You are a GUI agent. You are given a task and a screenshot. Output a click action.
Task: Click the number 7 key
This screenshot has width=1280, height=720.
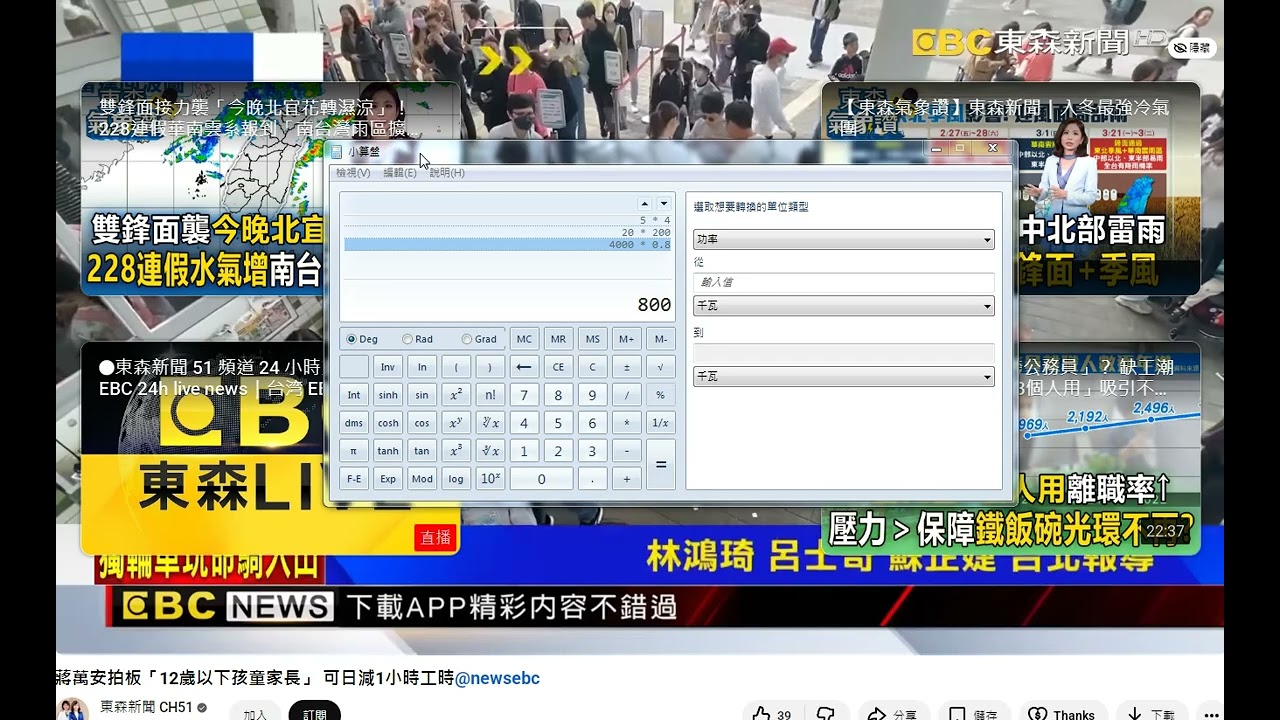524,395
